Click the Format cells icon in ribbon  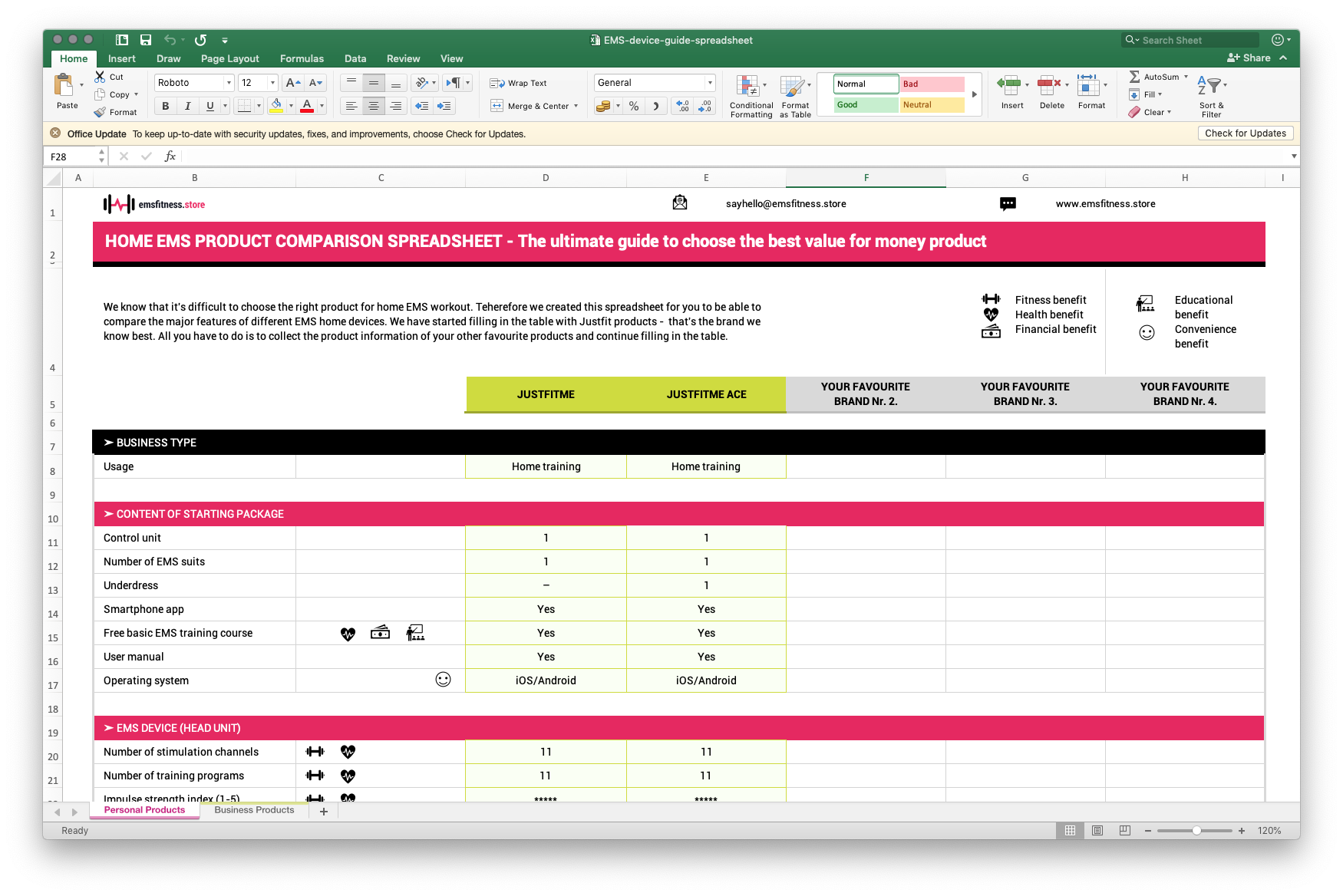(x=1088, y=85)
